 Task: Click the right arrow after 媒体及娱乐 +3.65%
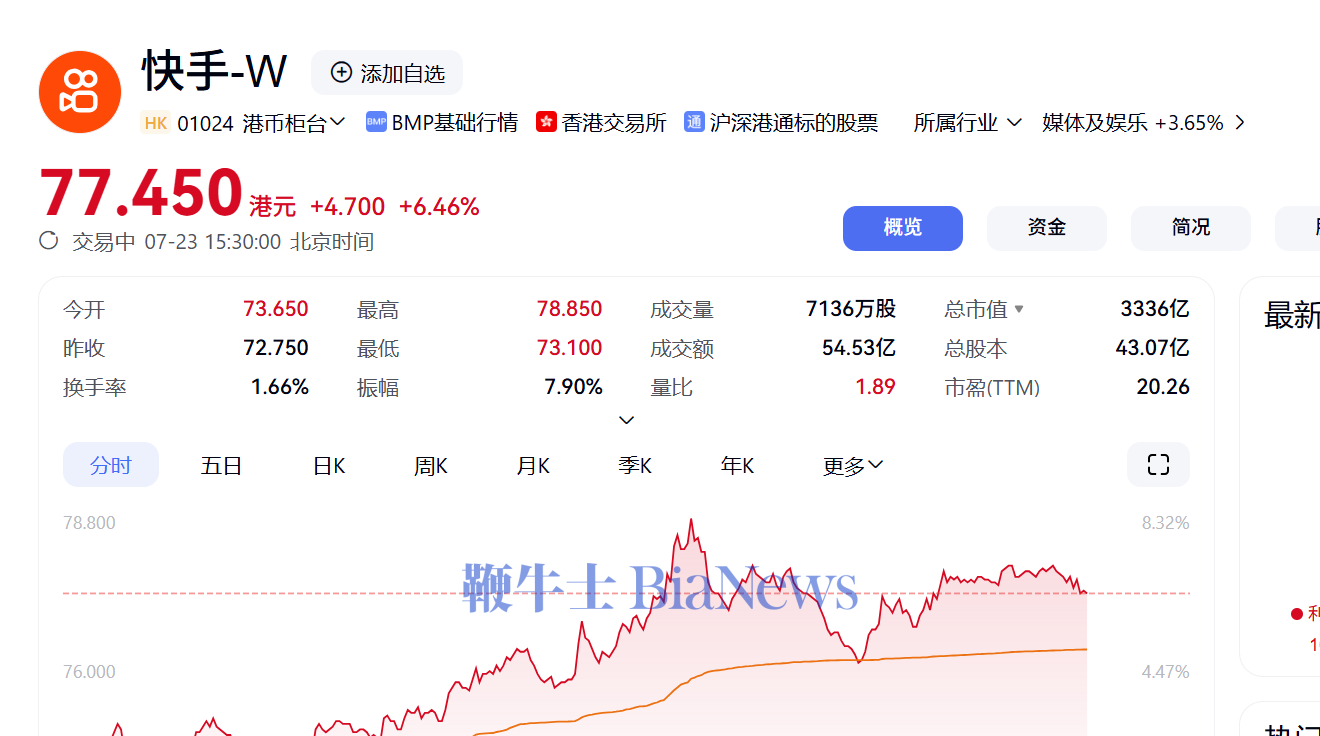click(x=1240, y=123)
